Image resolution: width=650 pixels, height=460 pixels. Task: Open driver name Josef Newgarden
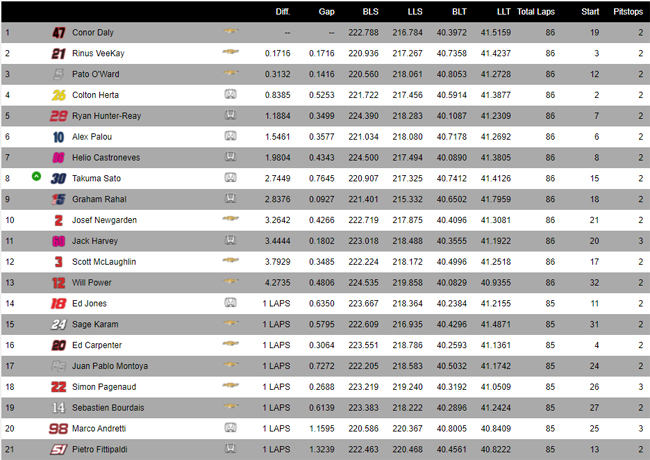[x=104, y=220]
